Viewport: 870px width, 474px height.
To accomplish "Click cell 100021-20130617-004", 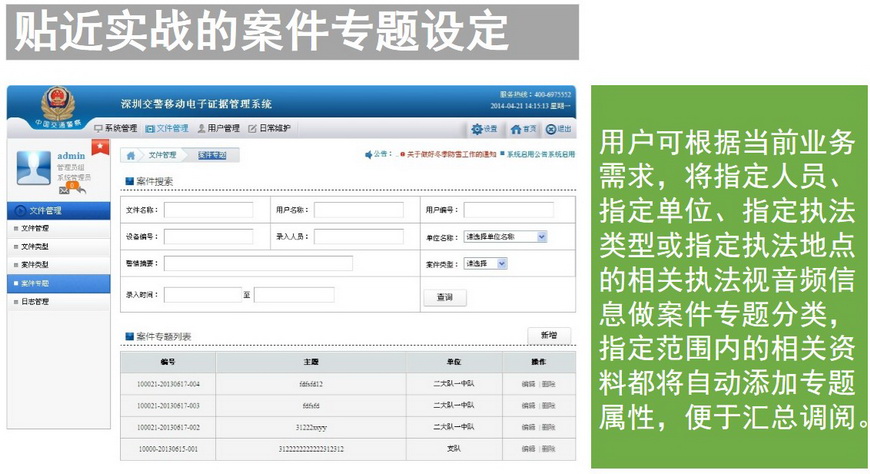I will (x=168, y=384).
